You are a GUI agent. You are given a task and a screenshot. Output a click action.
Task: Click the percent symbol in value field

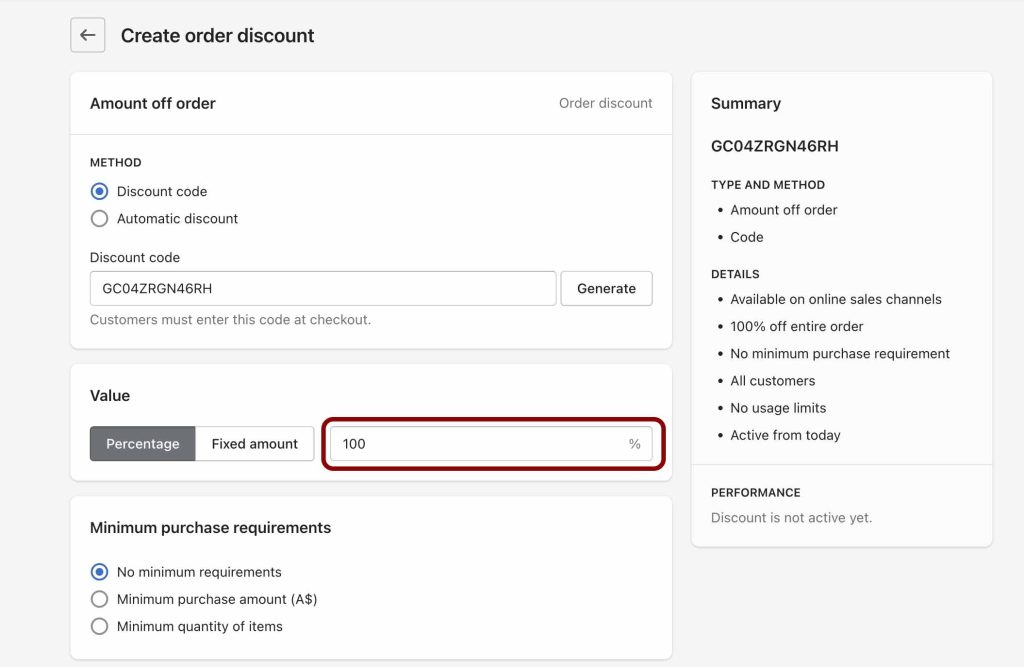pyautogui.click(x=634, y=443)
